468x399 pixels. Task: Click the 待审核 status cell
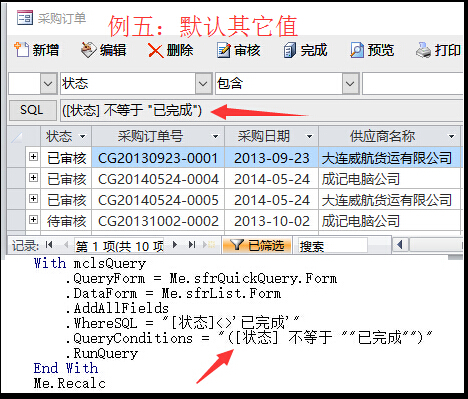pos(66,221)
